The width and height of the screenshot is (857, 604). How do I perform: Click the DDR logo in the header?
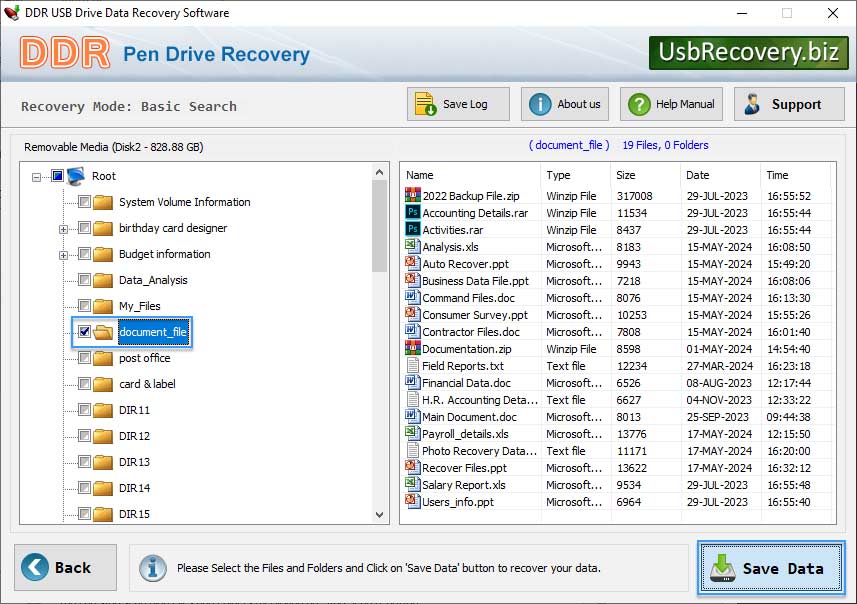pyautogui.click(x=64, y=53)
